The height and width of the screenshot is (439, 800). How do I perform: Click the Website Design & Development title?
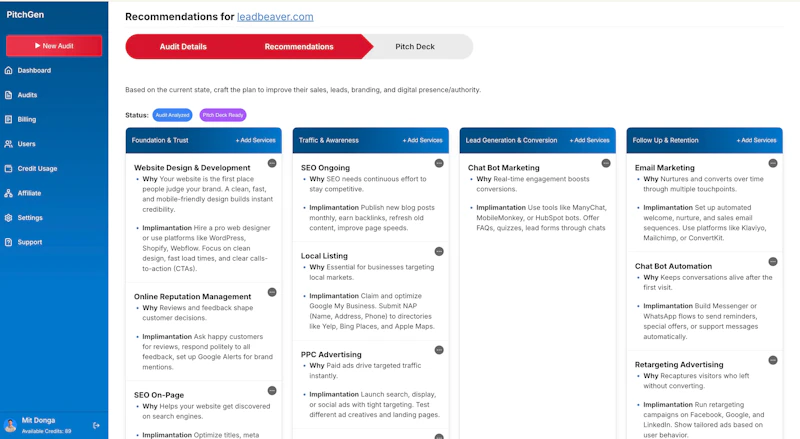click(192, 168)
